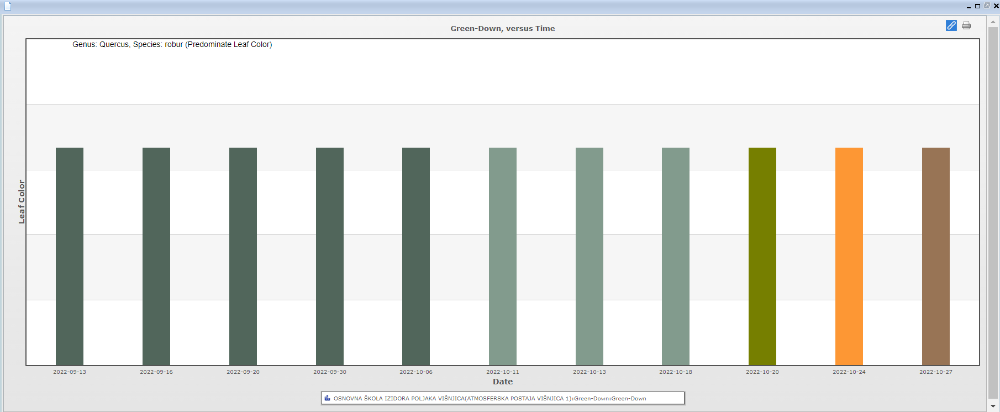The height and width of the screenshot is (412, 1000).
Task: Click the dark green 2022-10-06 bar
Action: pos(416,256)
